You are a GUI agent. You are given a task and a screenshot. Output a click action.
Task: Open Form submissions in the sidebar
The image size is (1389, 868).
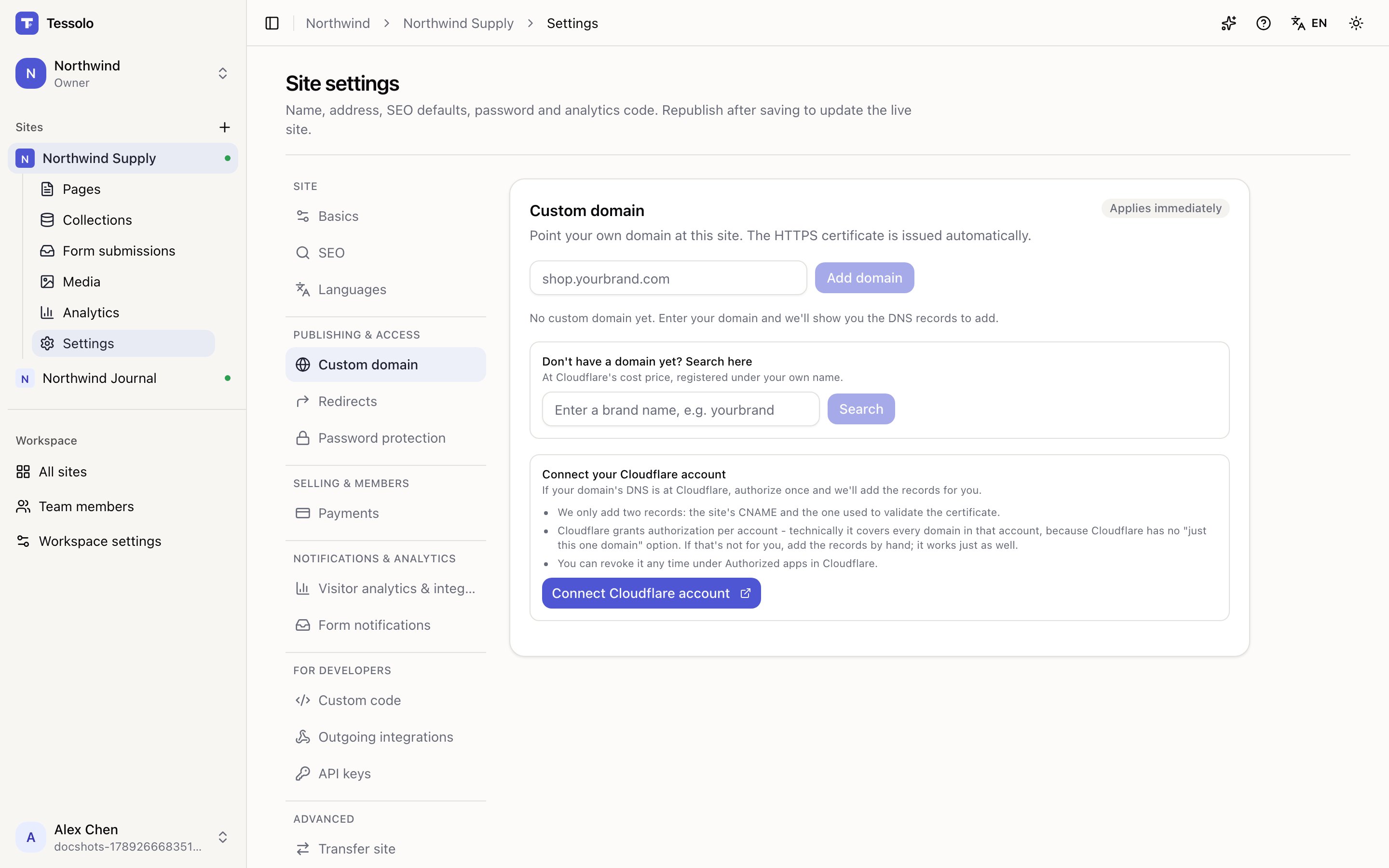click(x=123, y=251)
